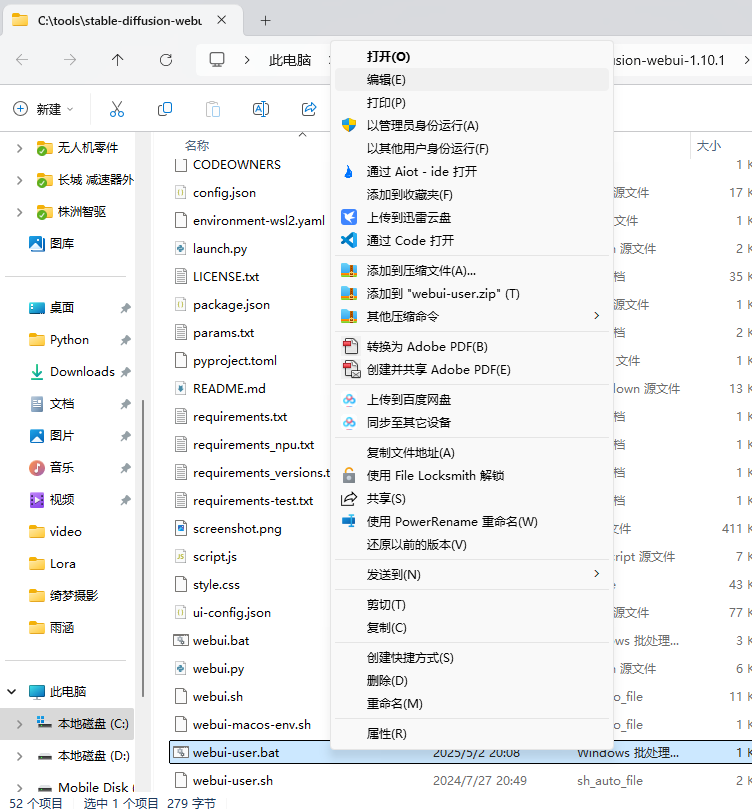Create and share Adobe PDF entry
This screenshot has height=809, width=752.
coord(471,369)
